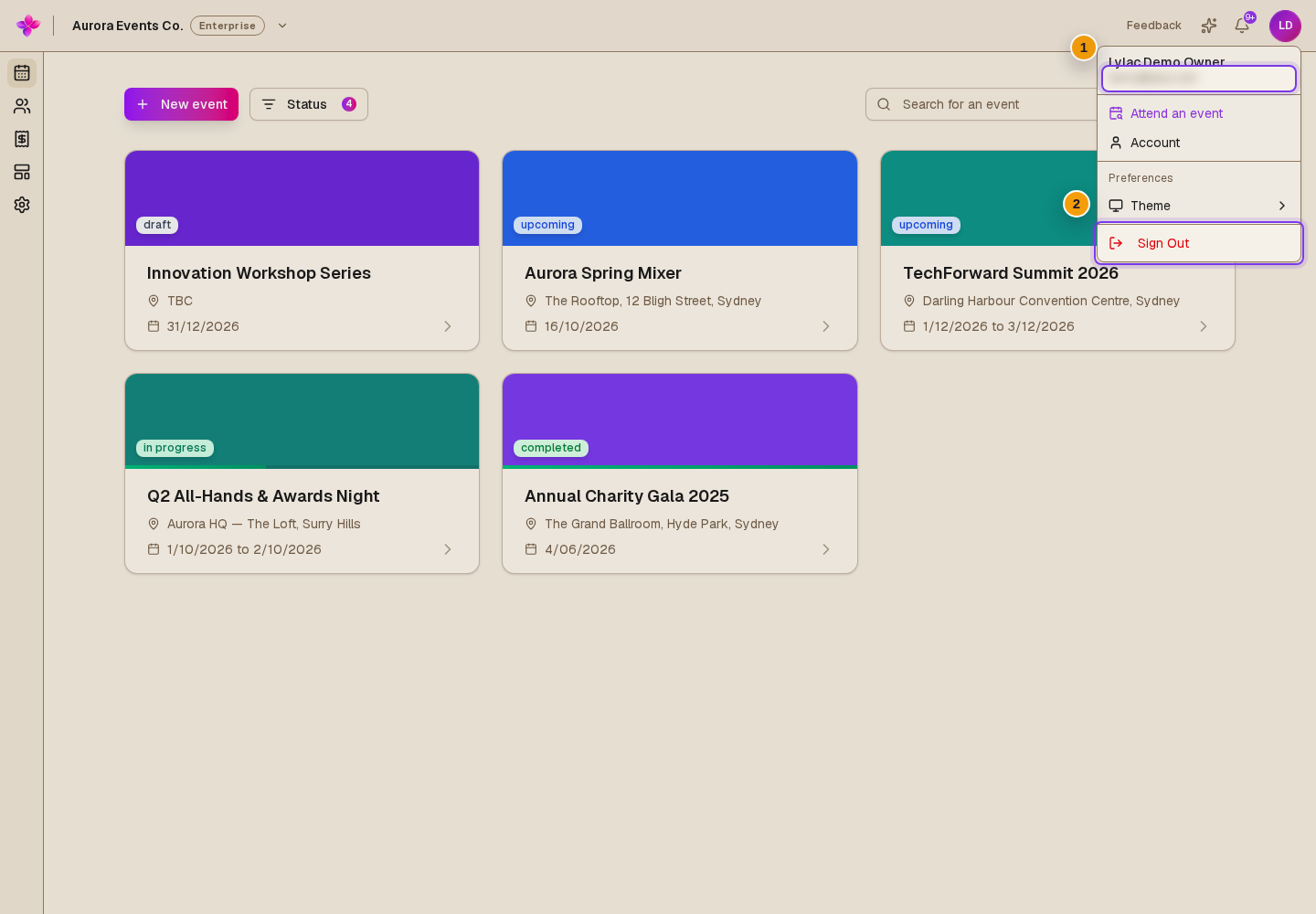Image resolution: width=1316 pixels, height=914 pixels.
Task: Open Q2 All-Hands & Awards Night chevron
Action: (x=448, y=549)
